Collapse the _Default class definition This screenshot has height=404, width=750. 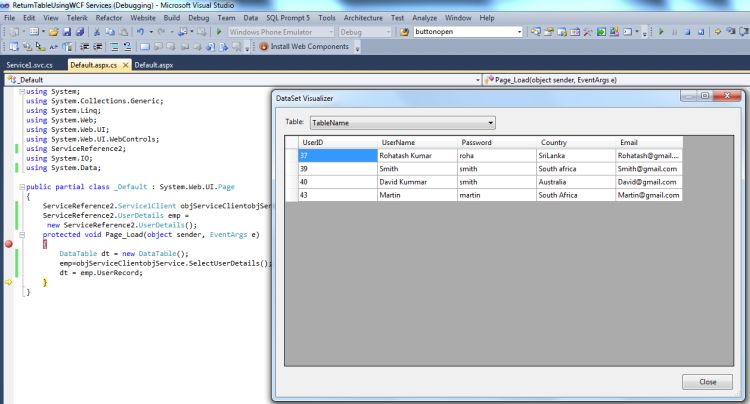[x=22, y=187]
